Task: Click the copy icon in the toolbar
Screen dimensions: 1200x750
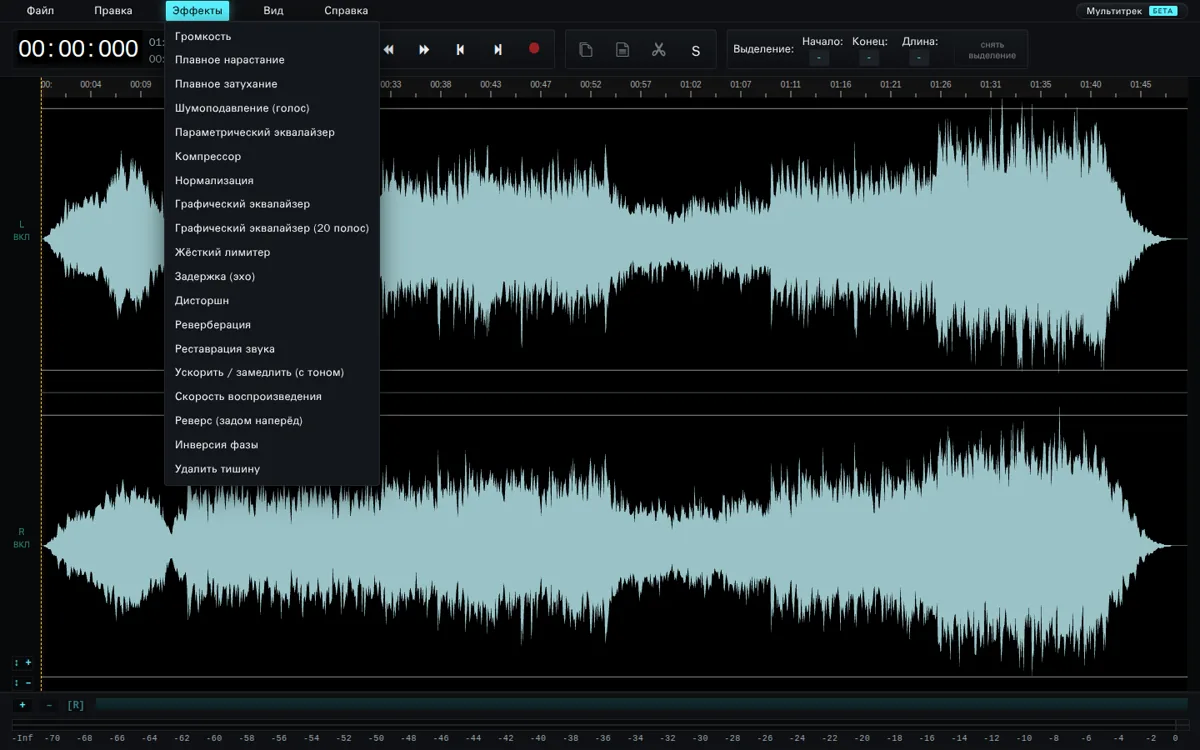Action: (586, 50)
